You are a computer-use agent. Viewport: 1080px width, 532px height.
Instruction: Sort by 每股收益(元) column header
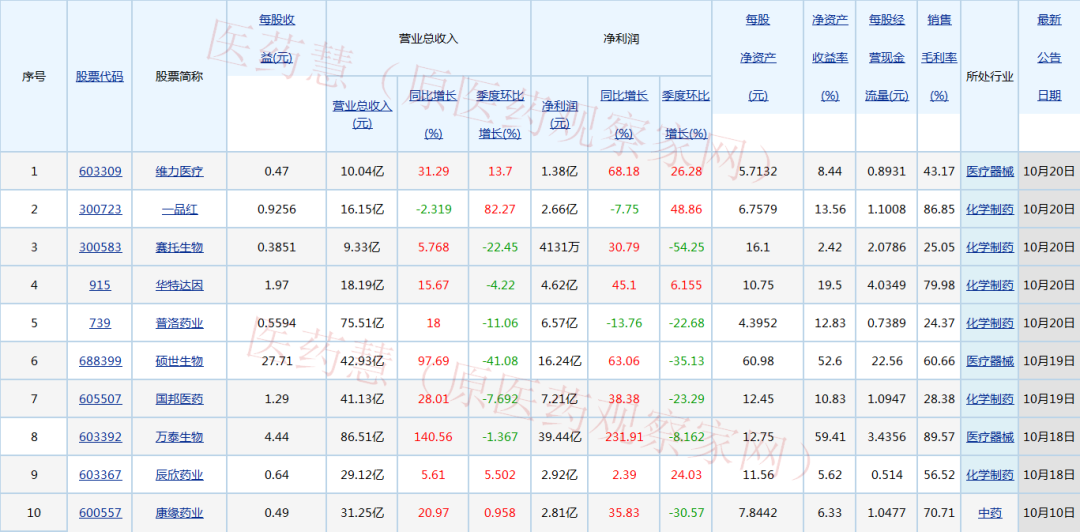276,39
